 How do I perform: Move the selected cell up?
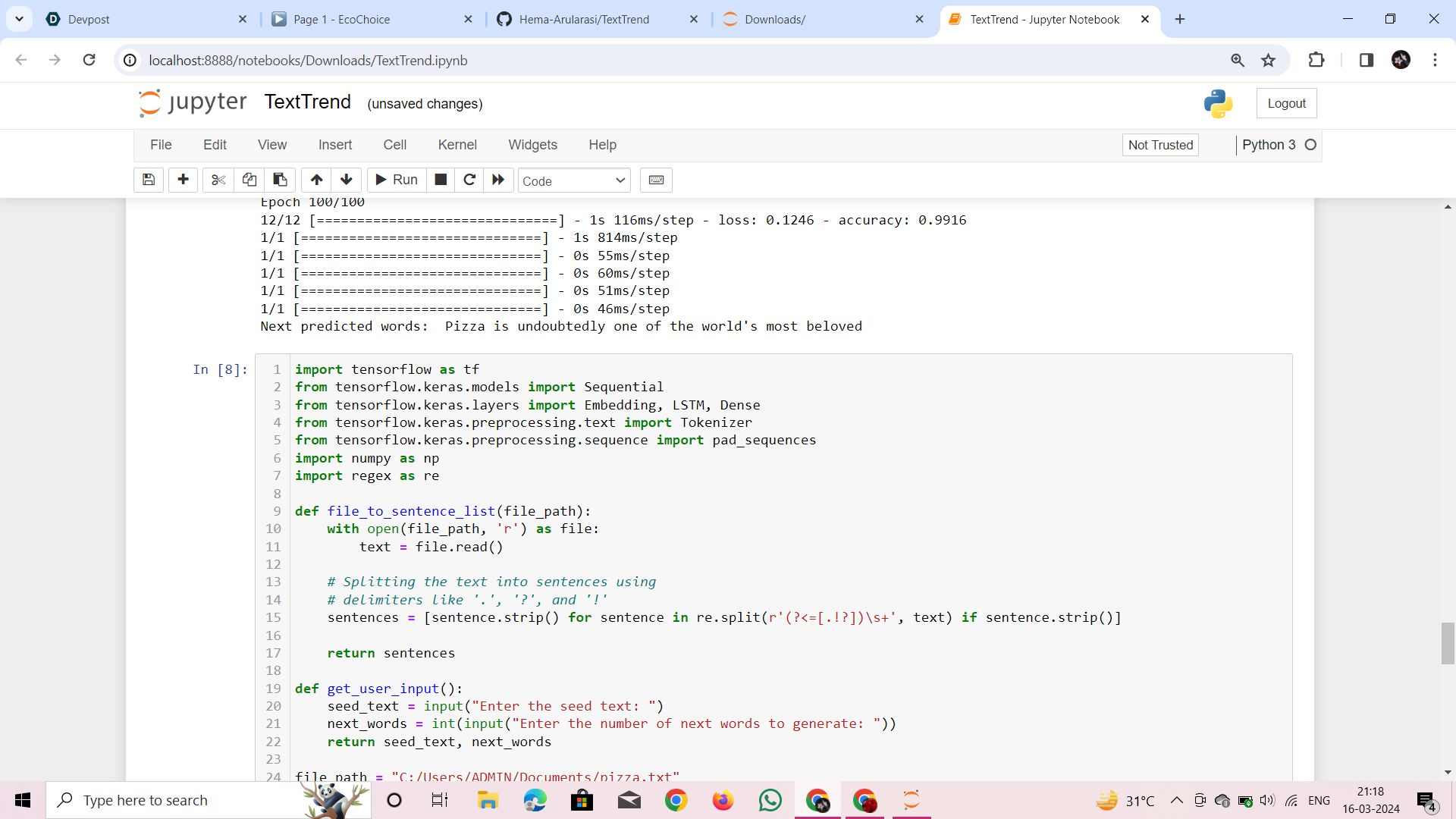316,180
